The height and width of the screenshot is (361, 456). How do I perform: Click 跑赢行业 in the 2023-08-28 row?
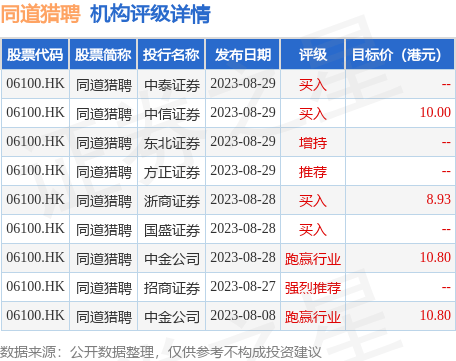coord(313,259)
